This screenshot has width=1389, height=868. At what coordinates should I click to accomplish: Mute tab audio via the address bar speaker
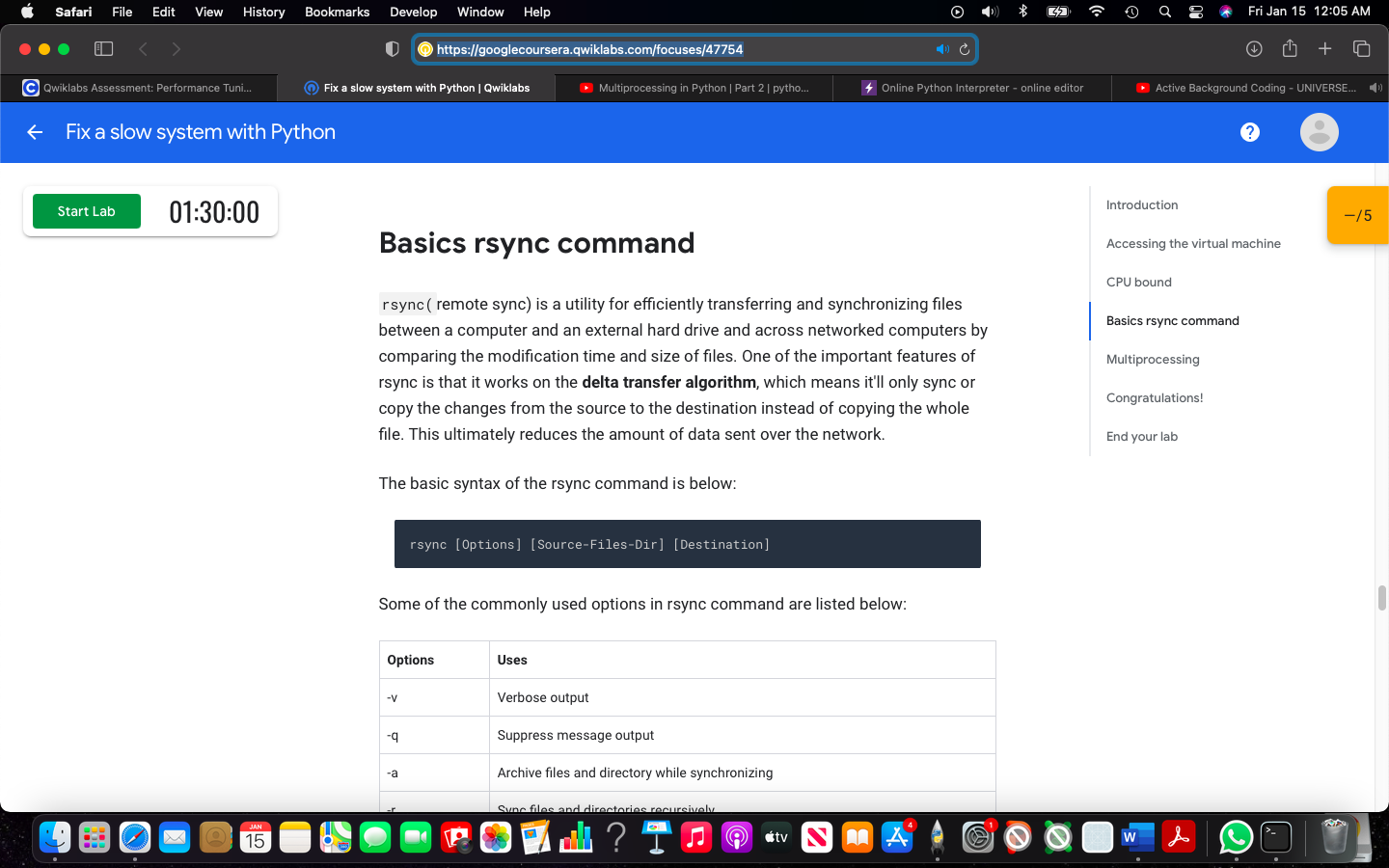tap(941, 48)
